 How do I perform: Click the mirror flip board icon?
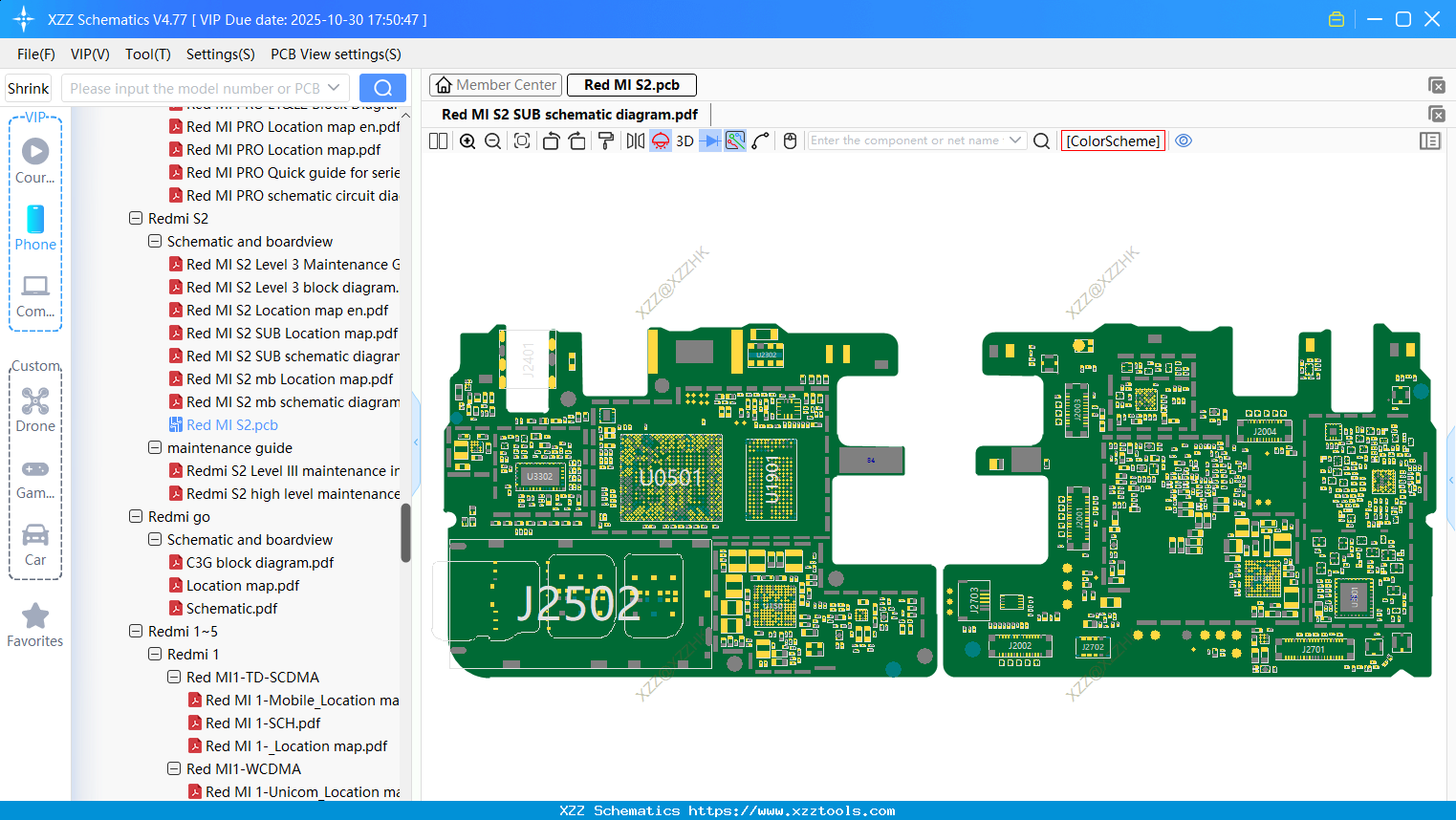point(635,141)
